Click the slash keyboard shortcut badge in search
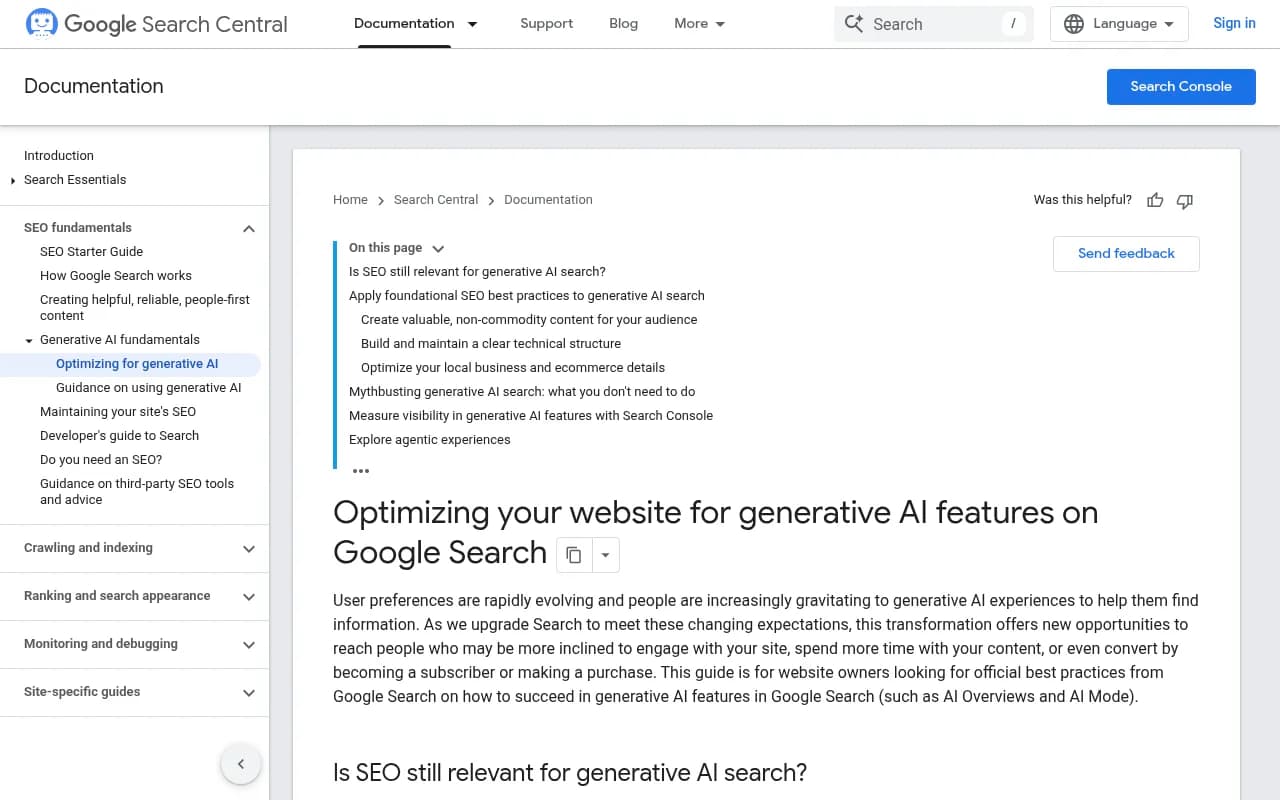Screen dimensions: 1280x800 (1014, 24)
